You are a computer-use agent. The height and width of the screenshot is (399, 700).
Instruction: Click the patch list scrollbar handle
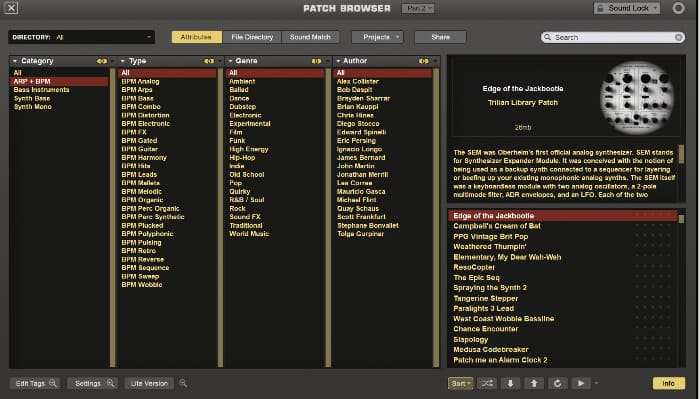coord(681,219)
